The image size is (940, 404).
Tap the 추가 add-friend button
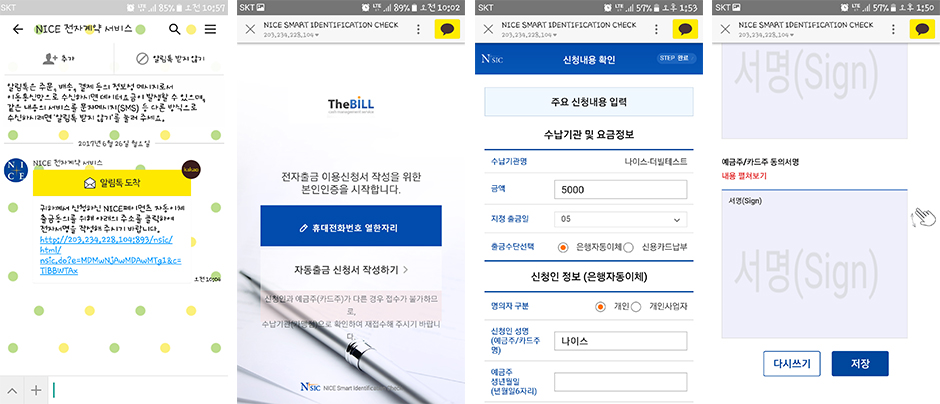[x=58, y=59]
